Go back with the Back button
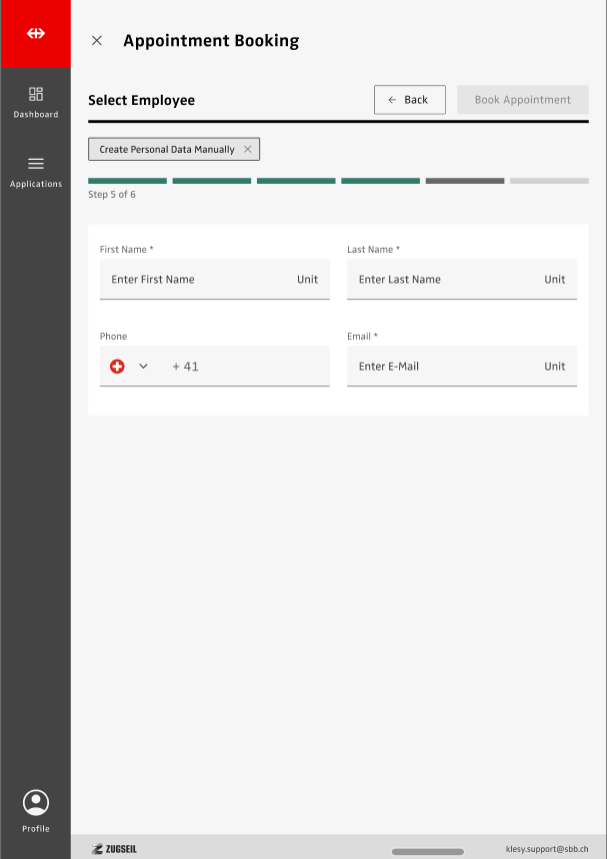 (x=409, y=100)
